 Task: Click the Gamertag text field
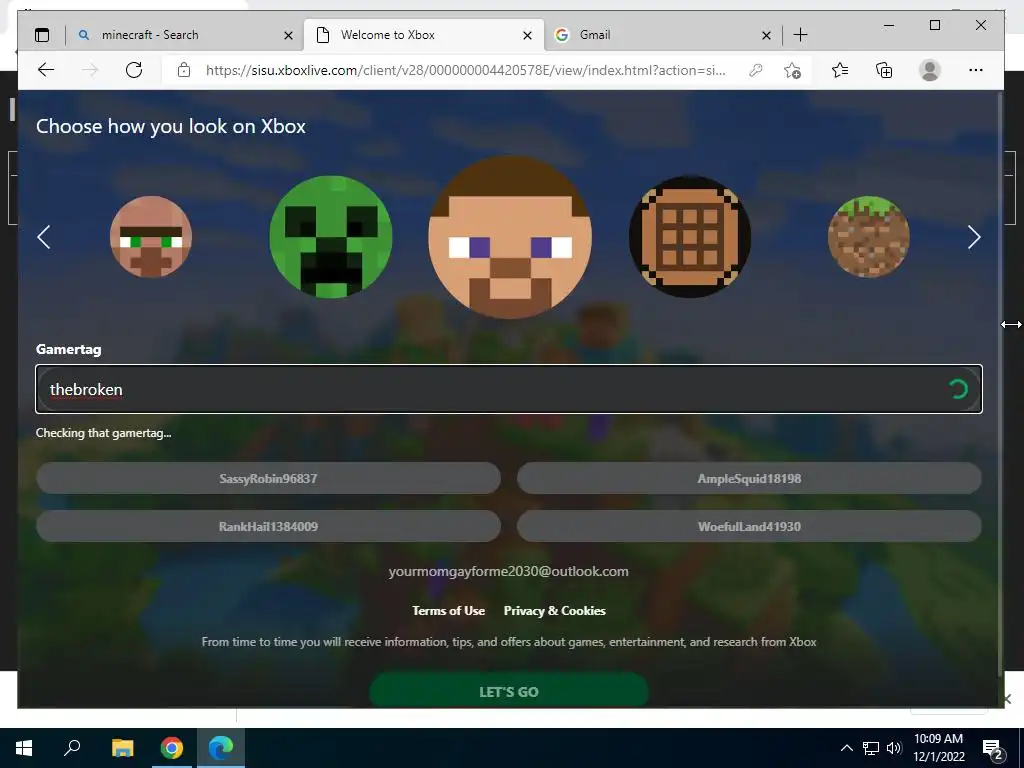click(x=509, y=389)
